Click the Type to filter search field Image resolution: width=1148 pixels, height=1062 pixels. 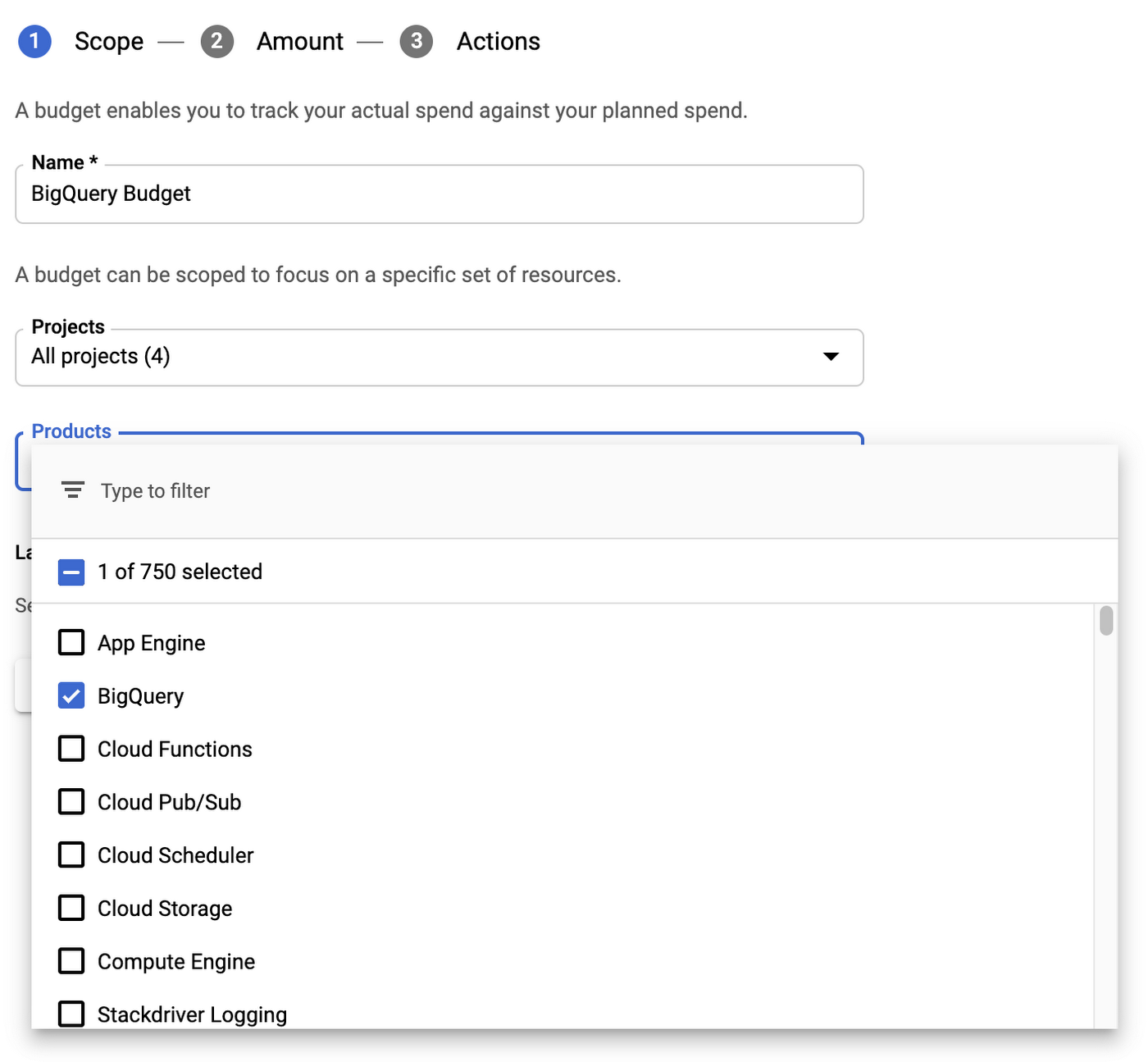(x=574, y=491)
